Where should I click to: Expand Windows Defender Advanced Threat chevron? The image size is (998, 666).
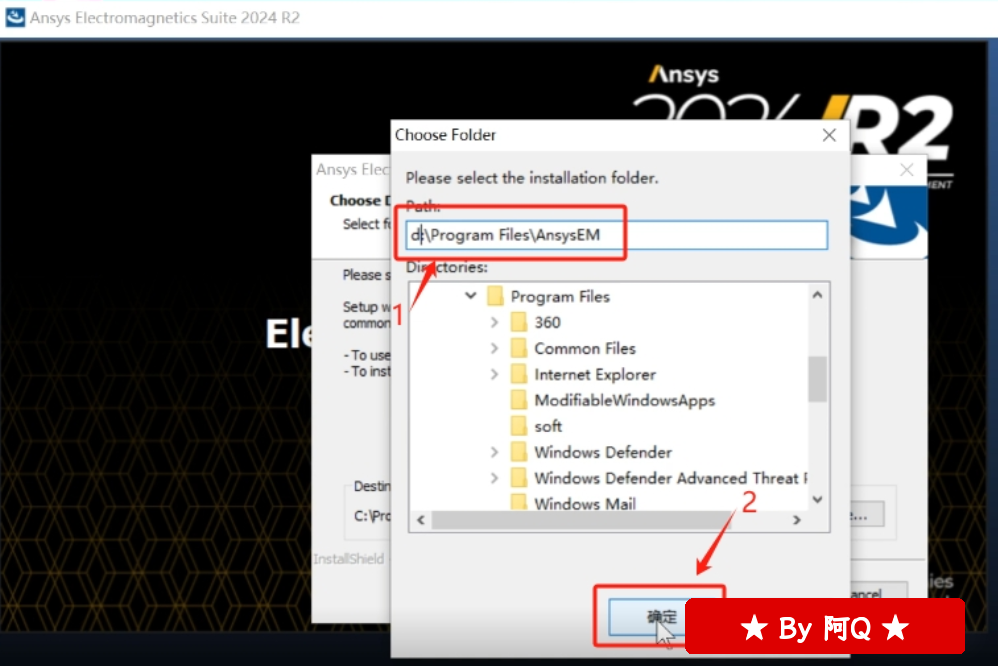pos(494,478)
